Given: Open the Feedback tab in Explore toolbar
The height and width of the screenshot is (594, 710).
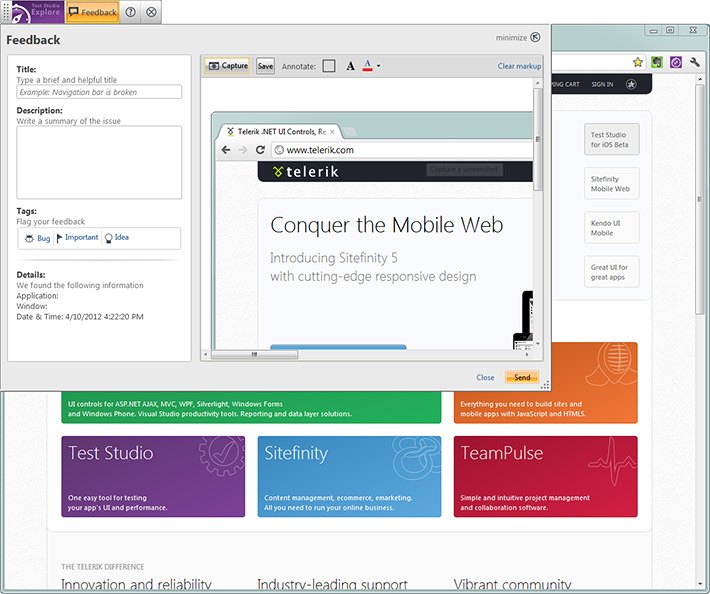Looking at the screenshot, I should tap(93, 12).
